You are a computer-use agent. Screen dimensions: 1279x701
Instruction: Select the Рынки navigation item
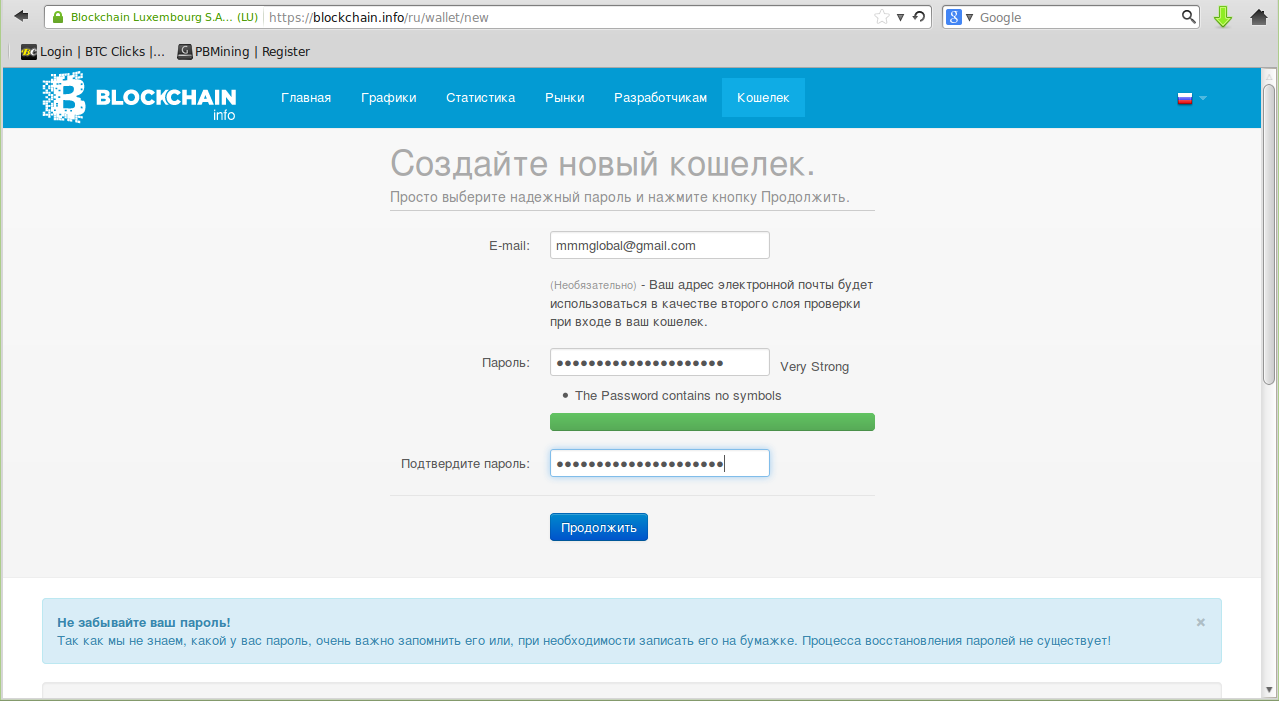564,97
